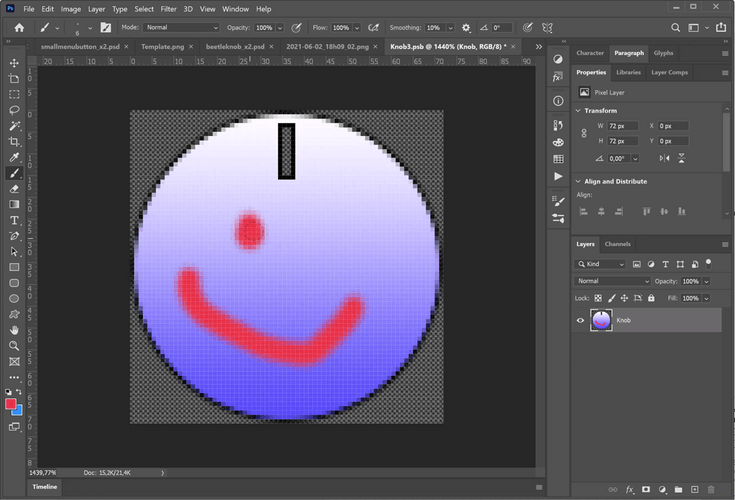Open the blending Mode dropdown in options bar
This screenshot has width=735, height=500.
181,28
